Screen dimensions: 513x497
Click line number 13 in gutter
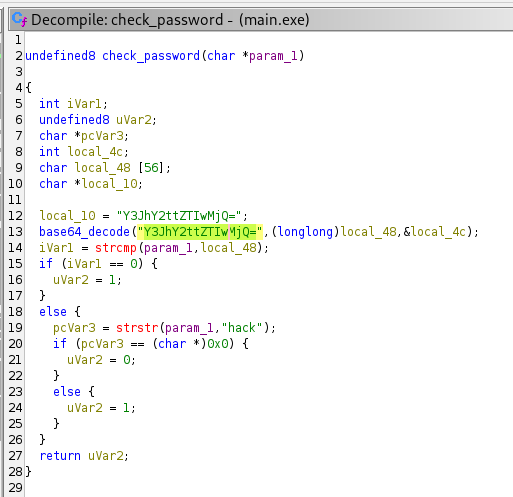(15, 232)
